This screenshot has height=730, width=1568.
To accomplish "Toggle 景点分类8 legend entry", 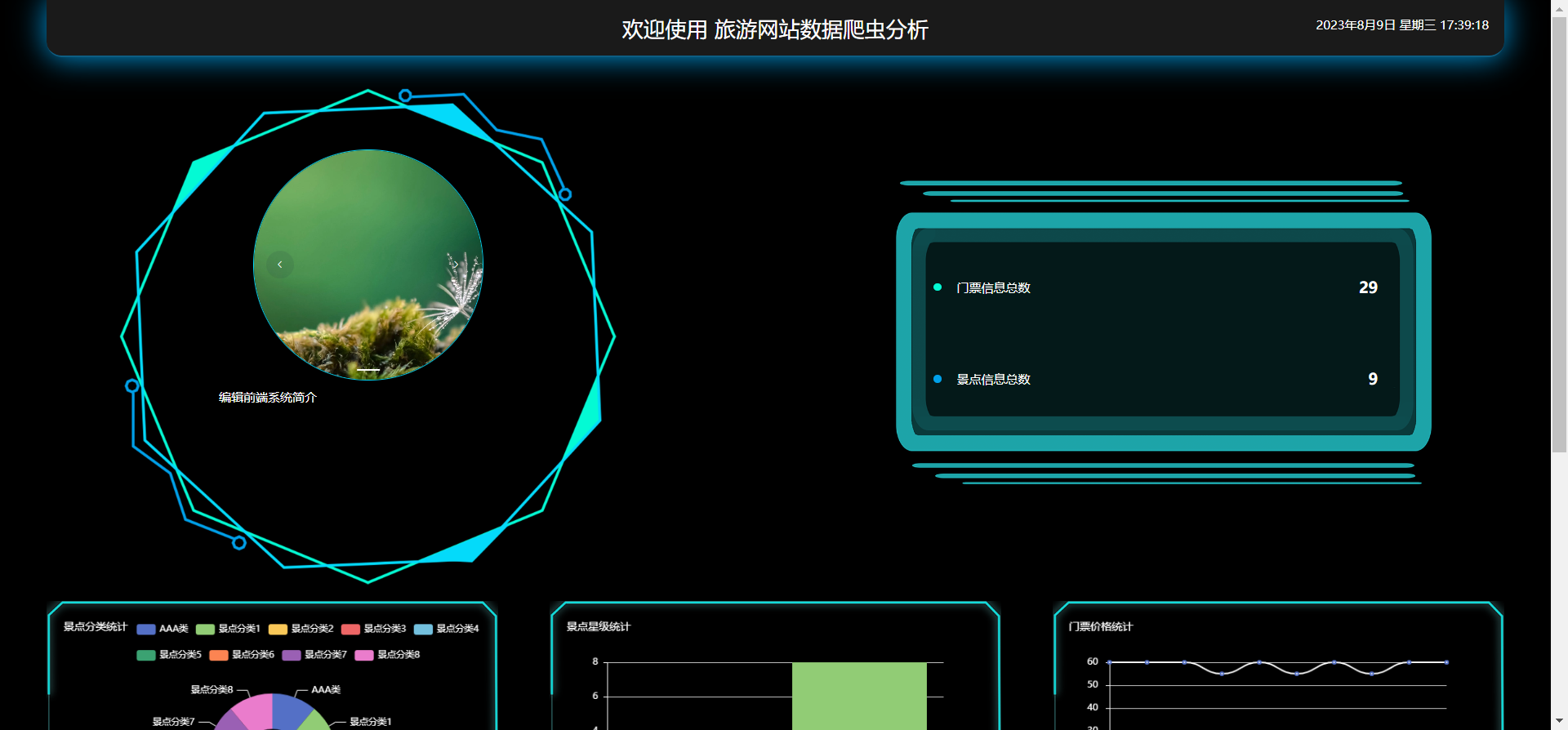I will click(387, 655).
